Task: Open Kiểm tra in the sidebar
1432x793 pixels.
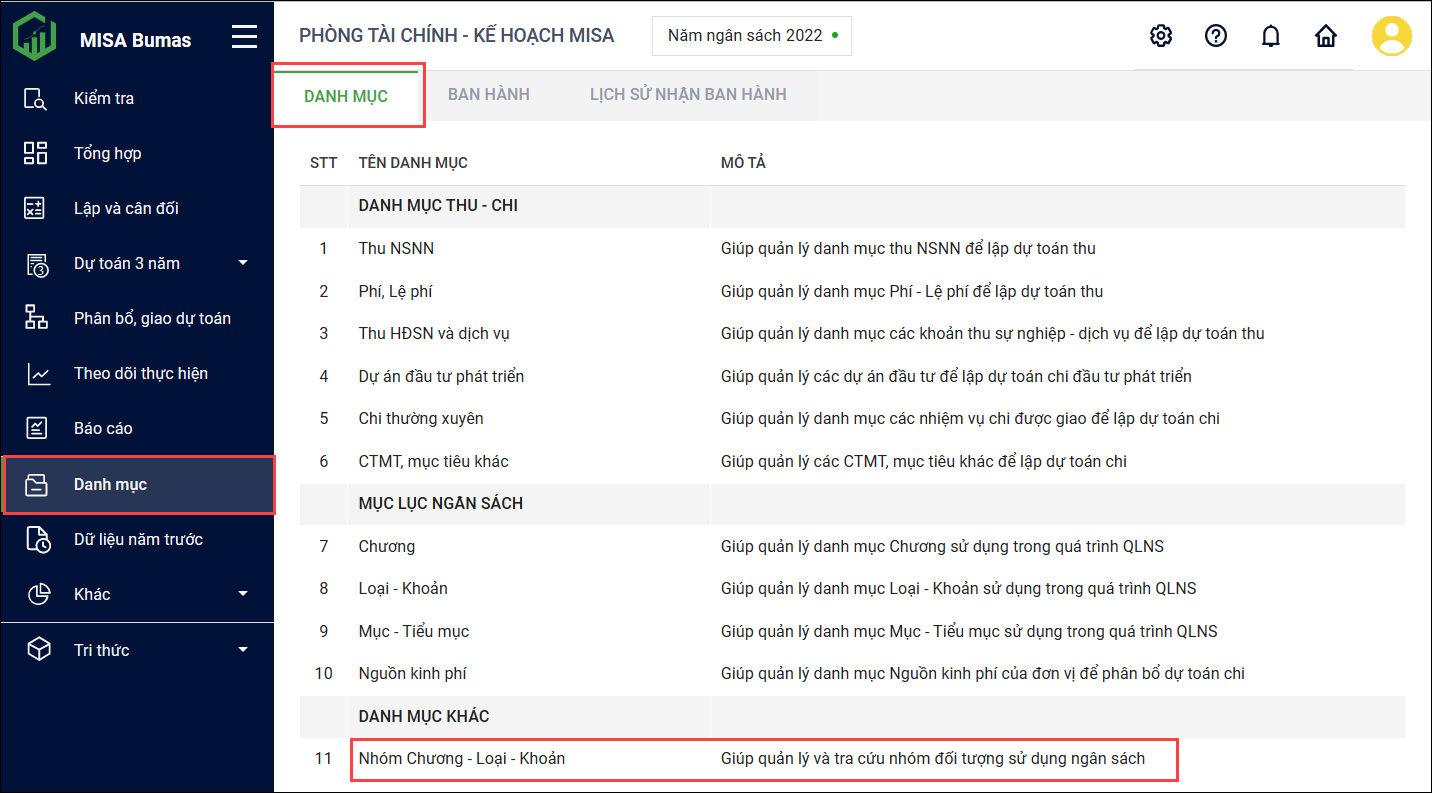Action: 104,98
